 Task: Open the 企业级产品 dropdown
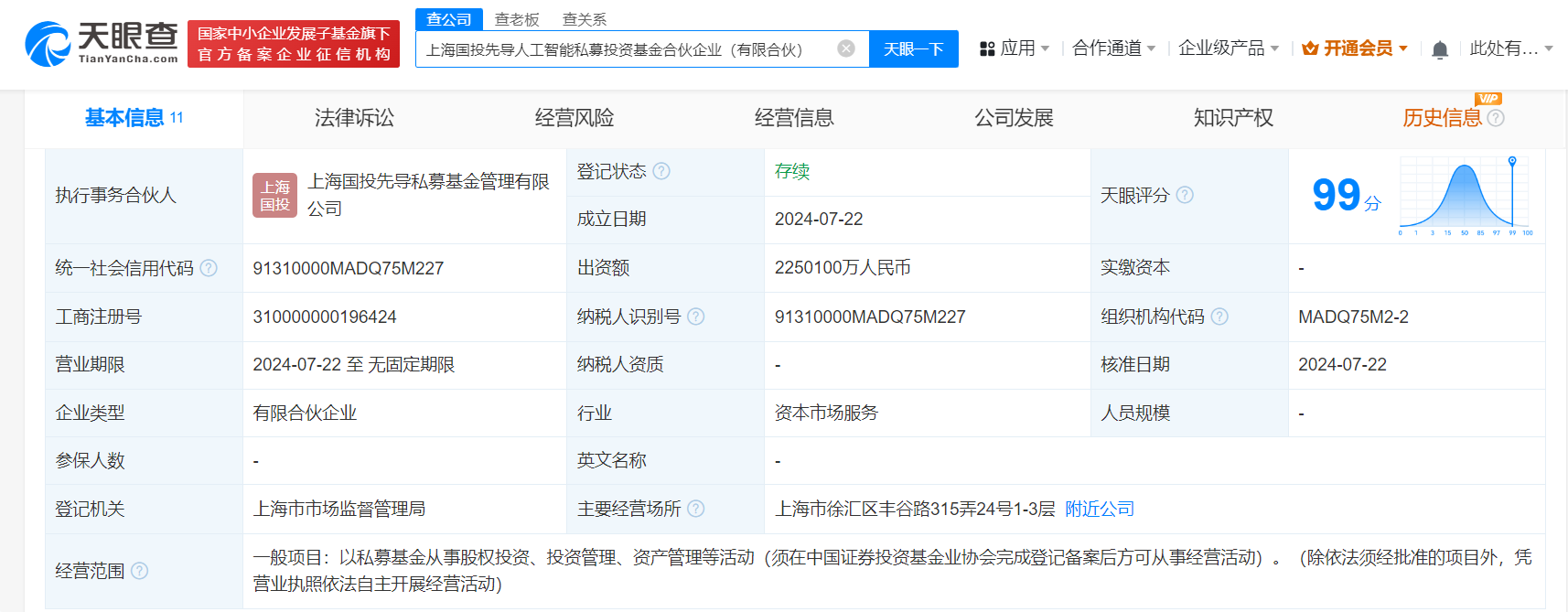1228,48
